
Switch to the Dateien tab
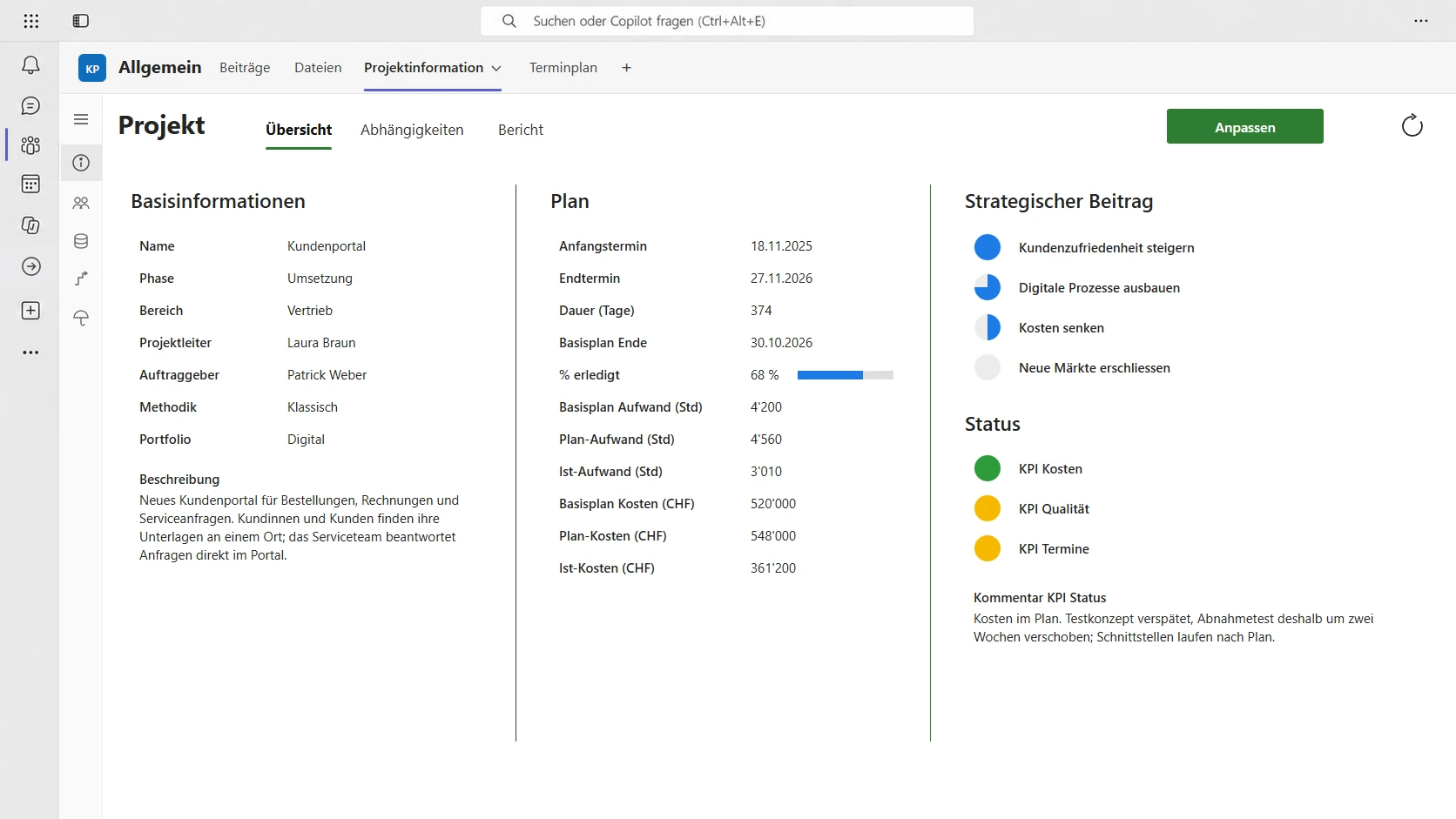coord(318,68)
